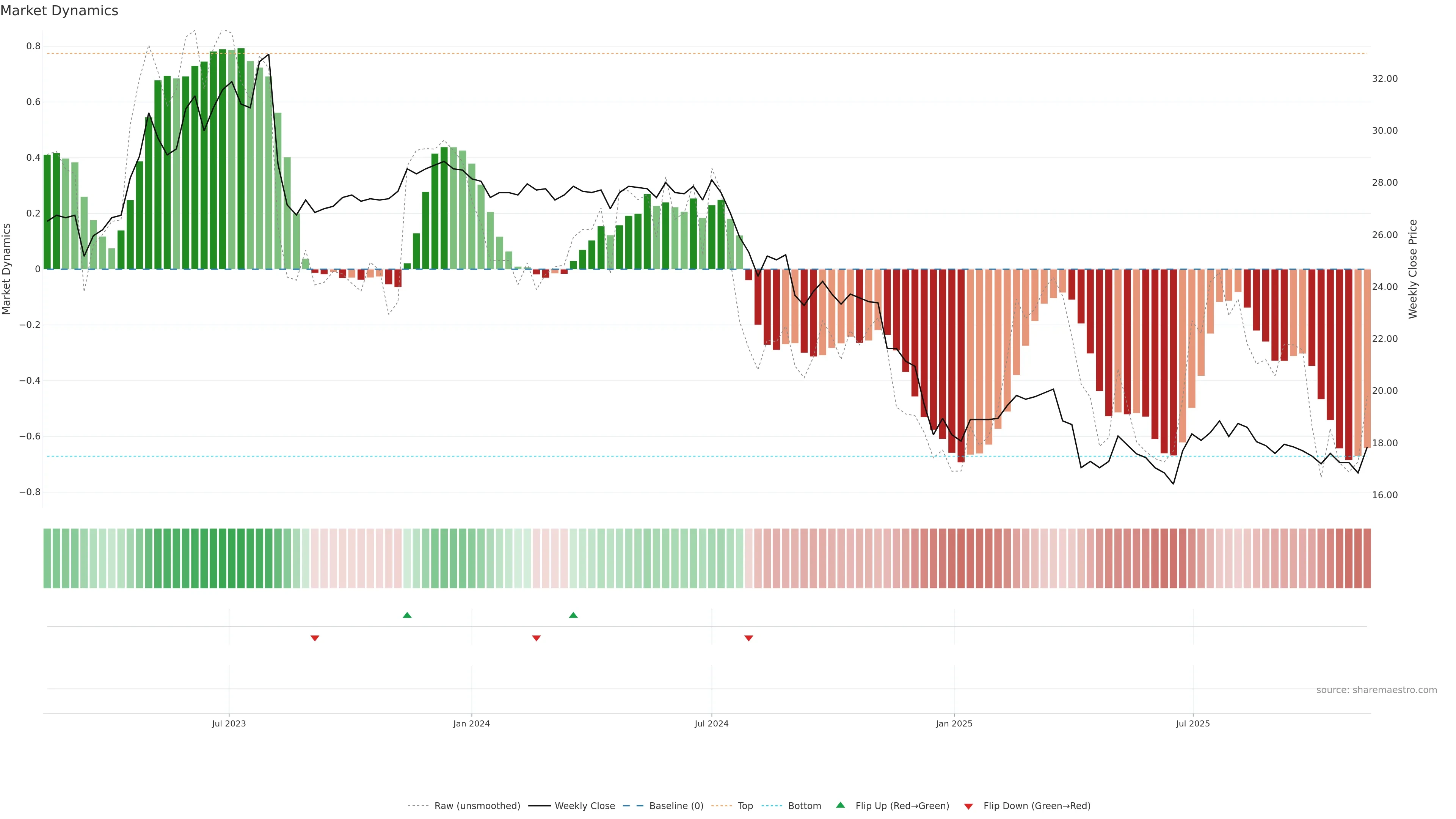Click the Weekly Close Price axis title

(x=1412, y=269)
